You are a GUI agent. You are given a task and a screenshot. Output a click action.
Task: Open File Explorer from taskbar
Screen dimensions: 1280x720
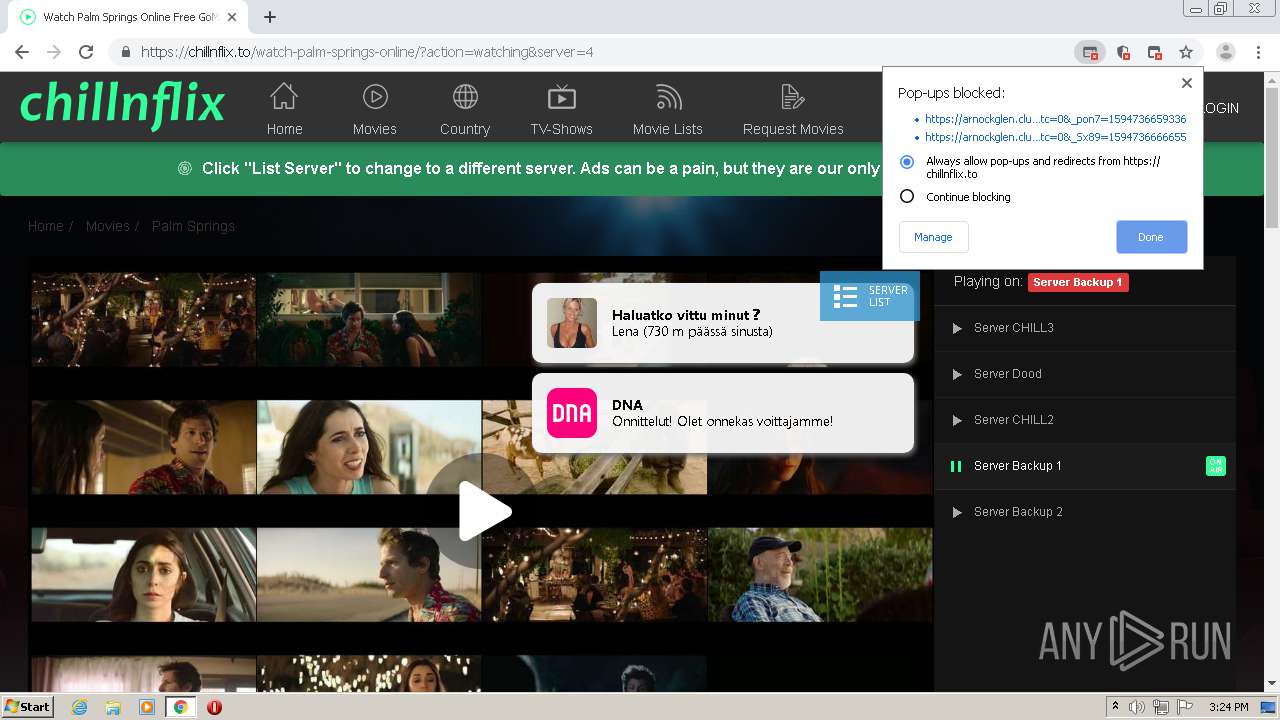point(113,707)
